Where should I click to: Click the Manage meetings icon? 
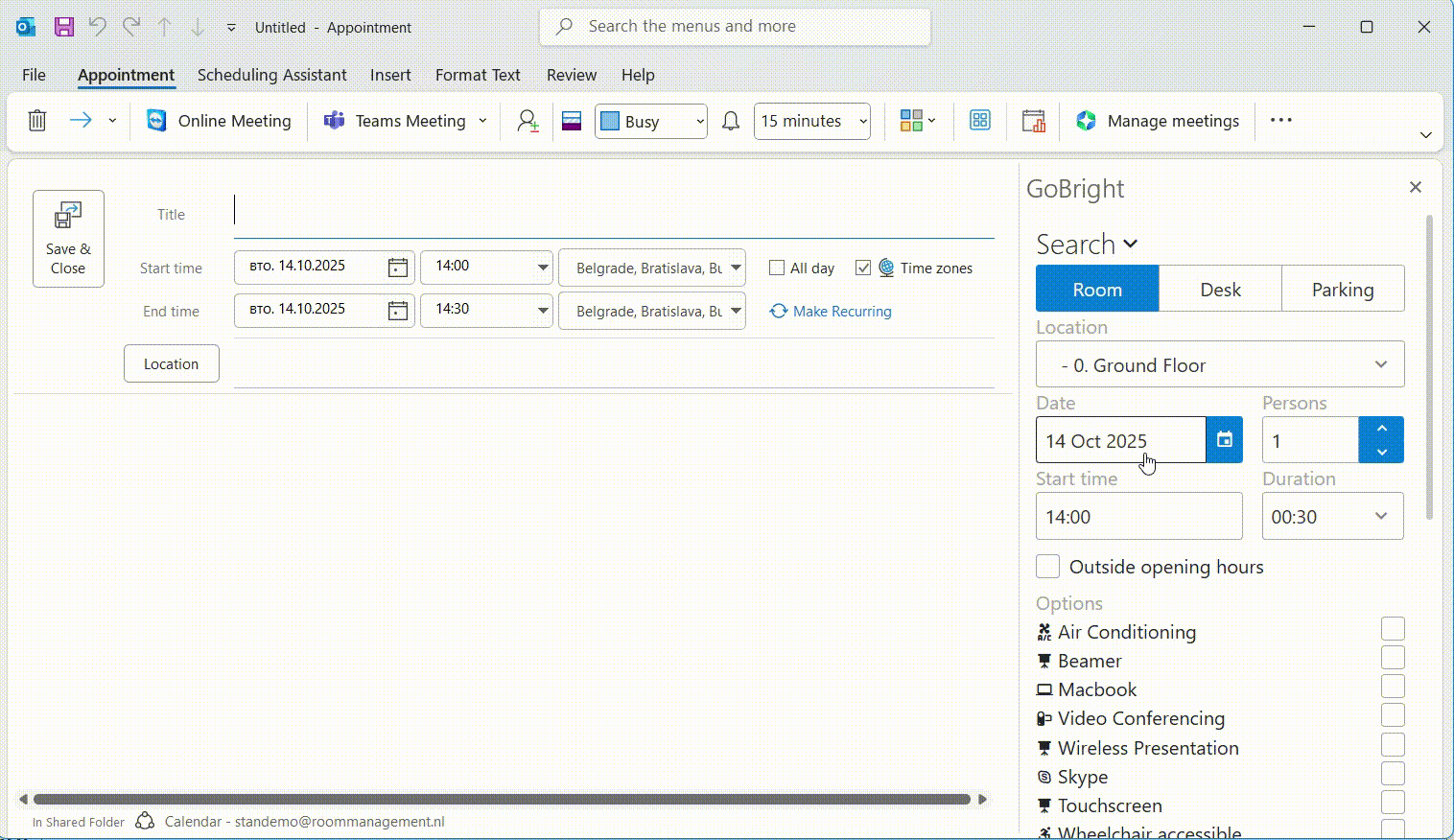[x=1086, y=121]
